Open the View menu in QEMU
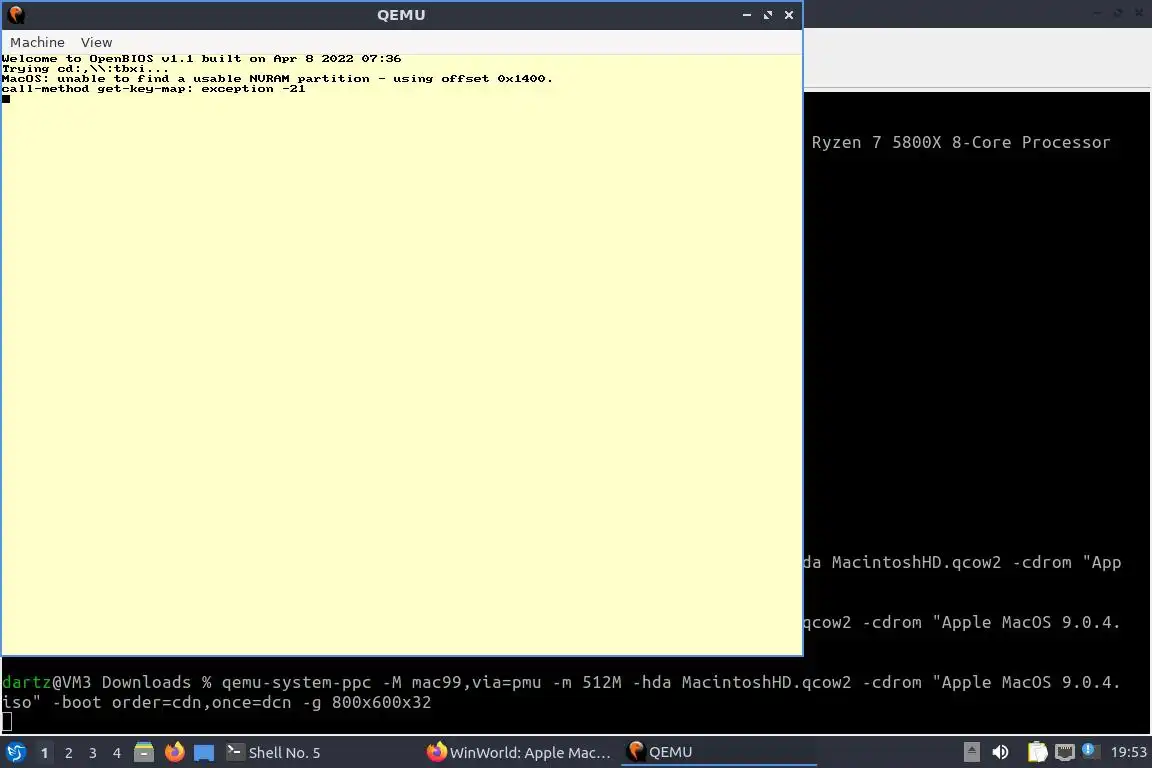The image size is (1152, 768). click(x=96, y=43)
